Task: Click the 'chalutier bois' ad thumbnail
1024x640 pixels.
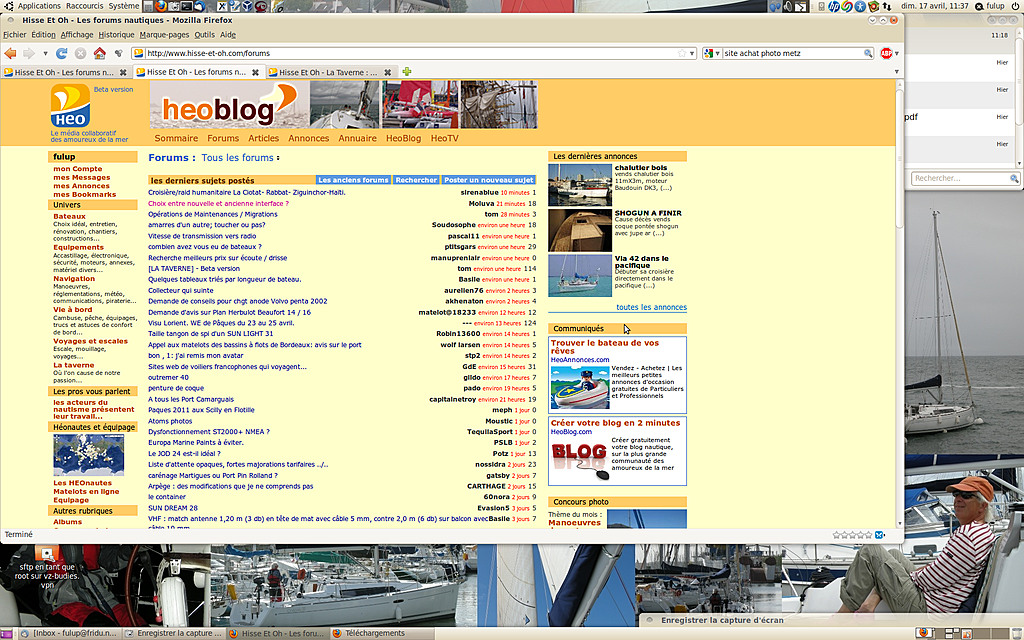Action: click(x=580, y=185)
